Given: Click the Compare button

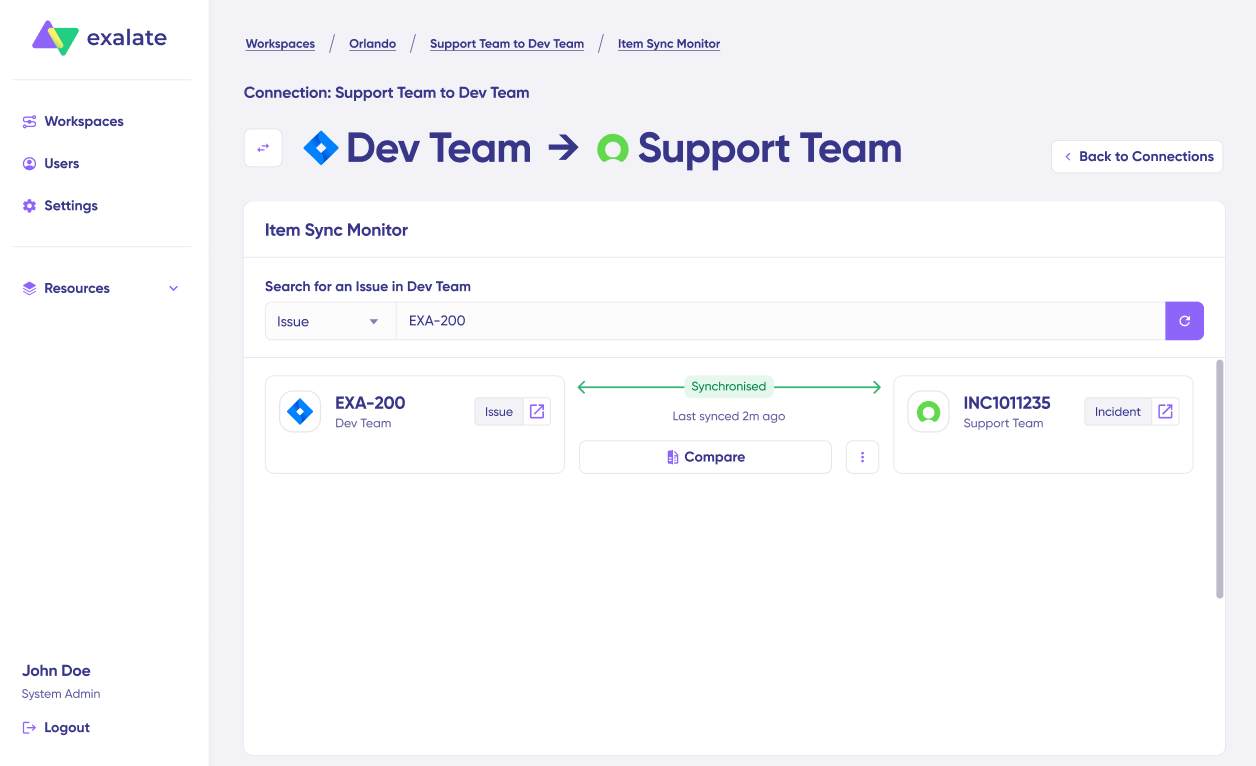Looking at the screenshot, I should coord(705,457).
